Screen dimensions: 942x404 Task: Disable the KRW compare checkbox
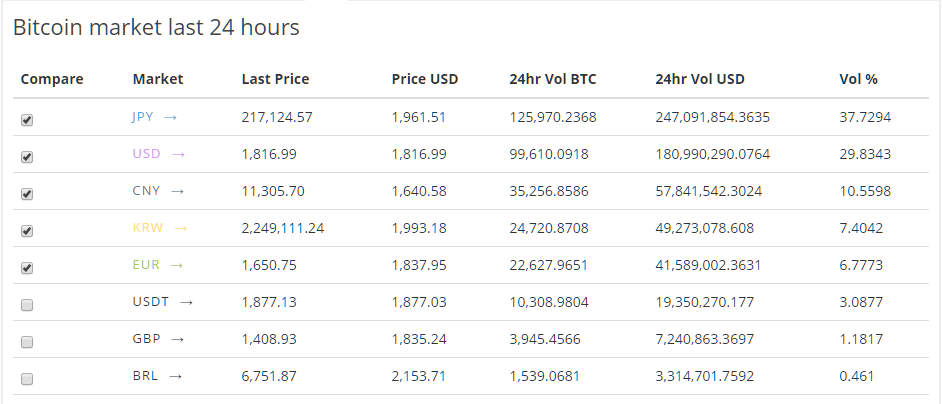pos(27,230)
